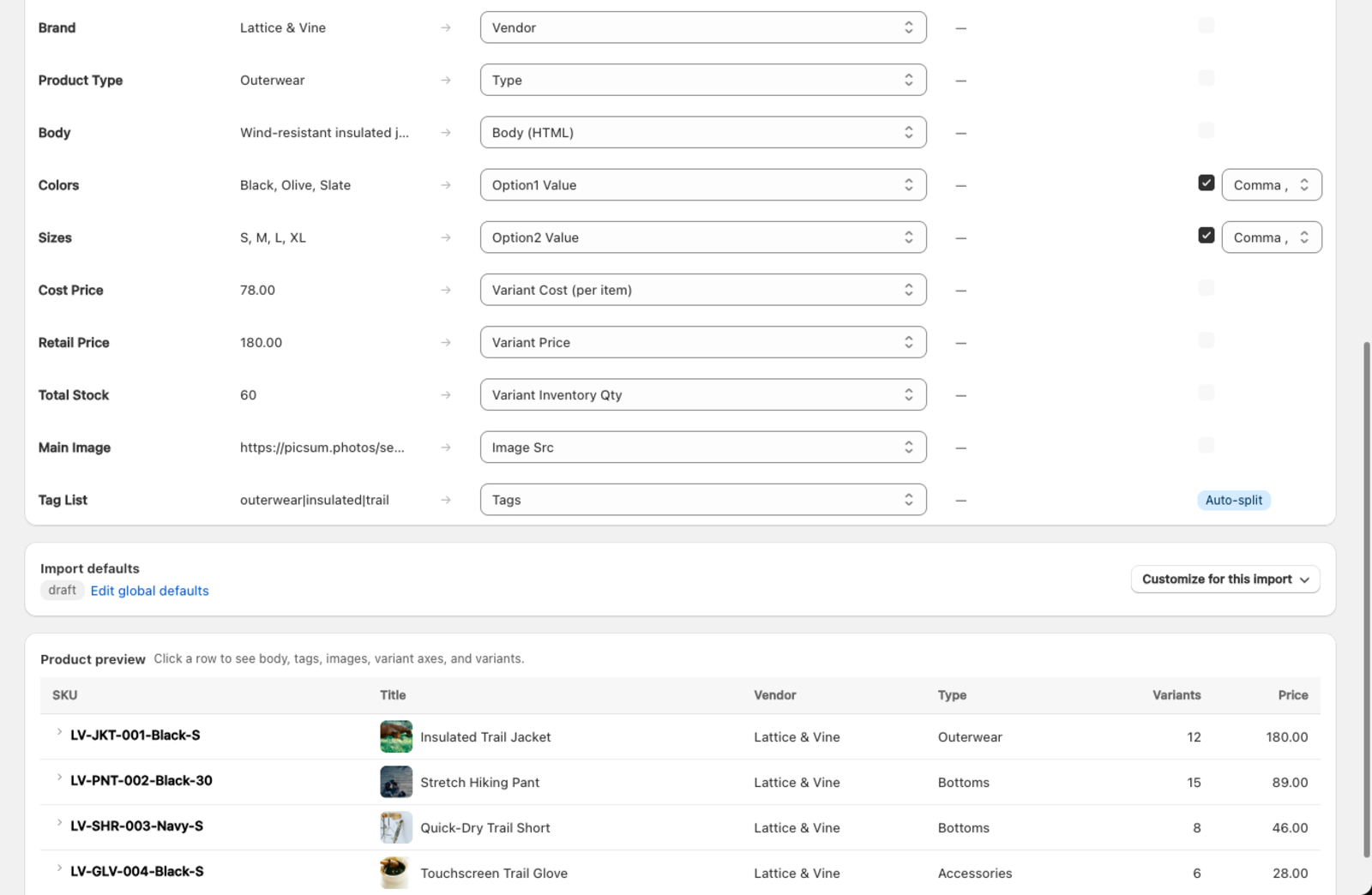
Task: Expand the LV-PNT-002-Black-30 row chevron
Action: pyautogui.click(x=59, y=778)
